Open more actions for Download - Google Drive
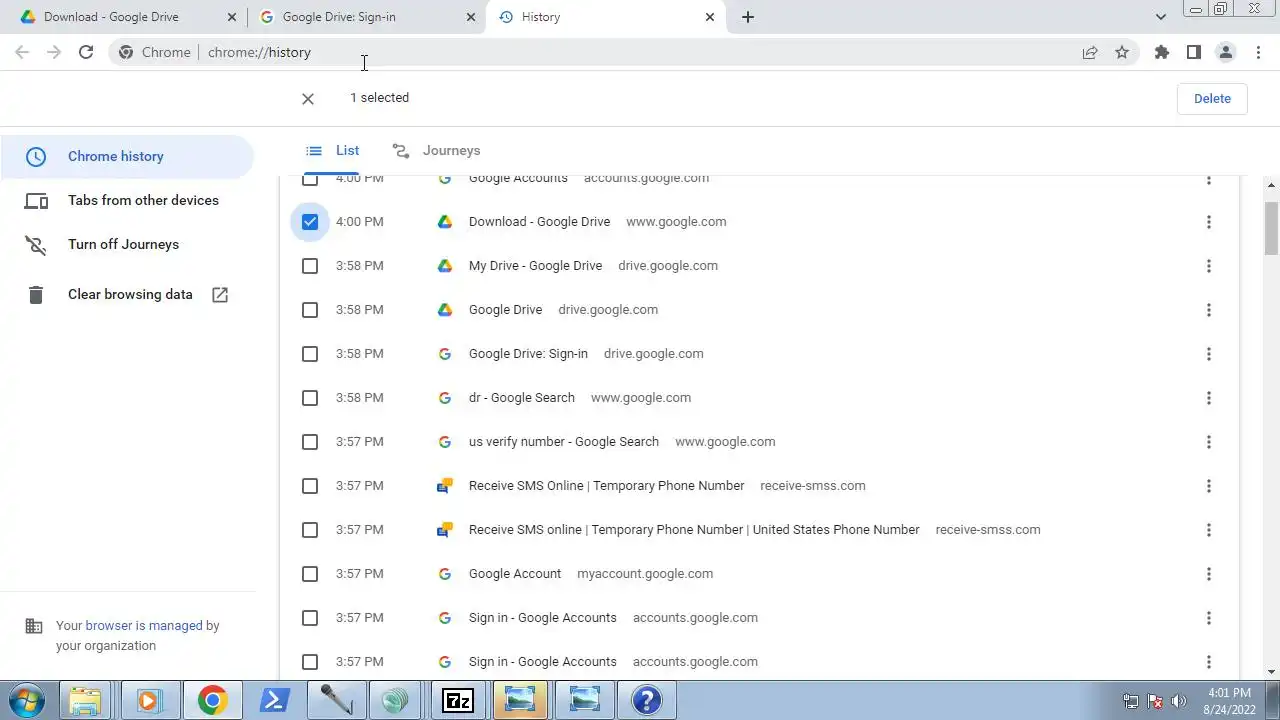This screenshot has width=1280, height=720. point(1208,222)
